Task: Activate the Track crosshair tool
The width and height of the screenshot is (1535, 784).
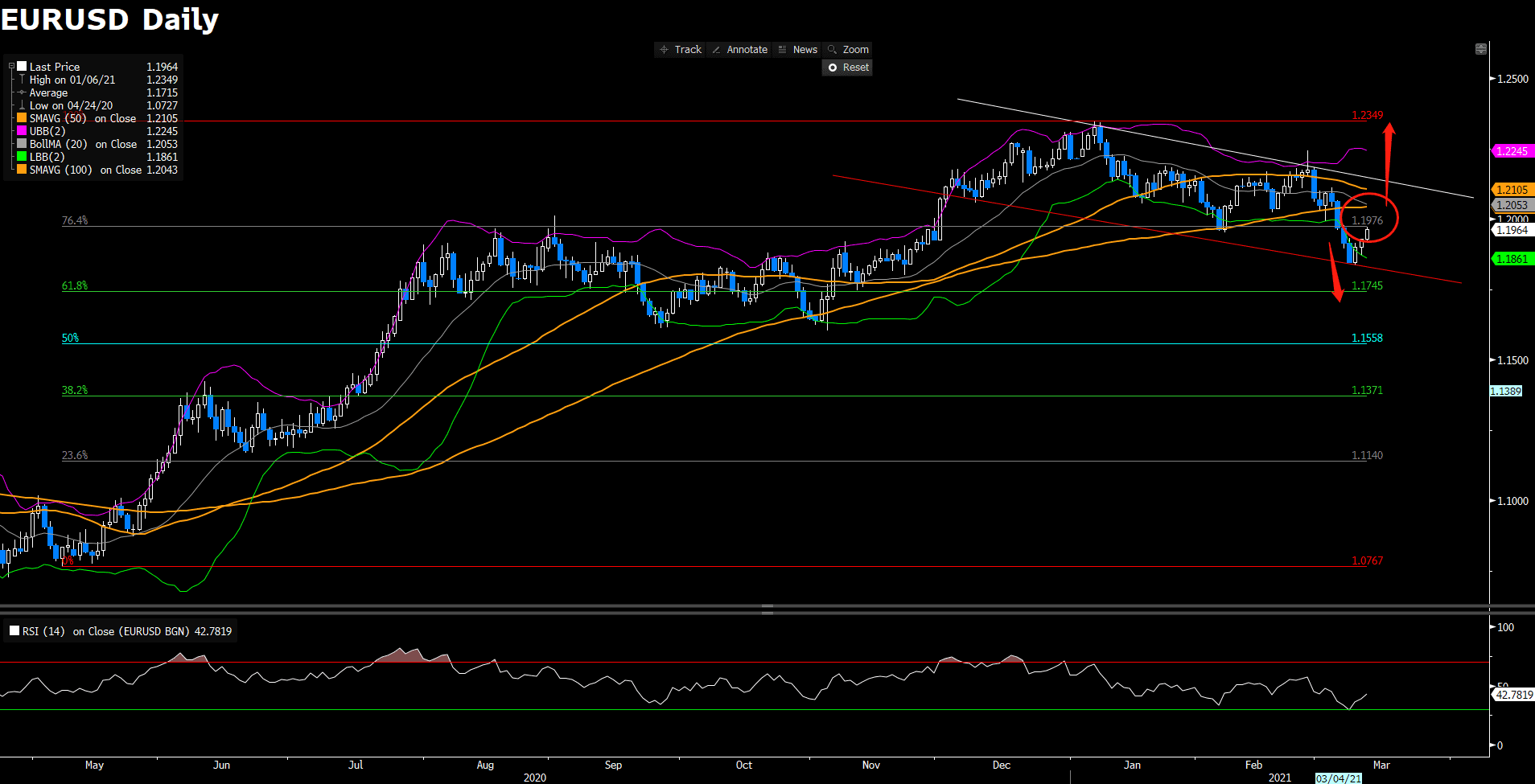Action: [x=681, y=50]
